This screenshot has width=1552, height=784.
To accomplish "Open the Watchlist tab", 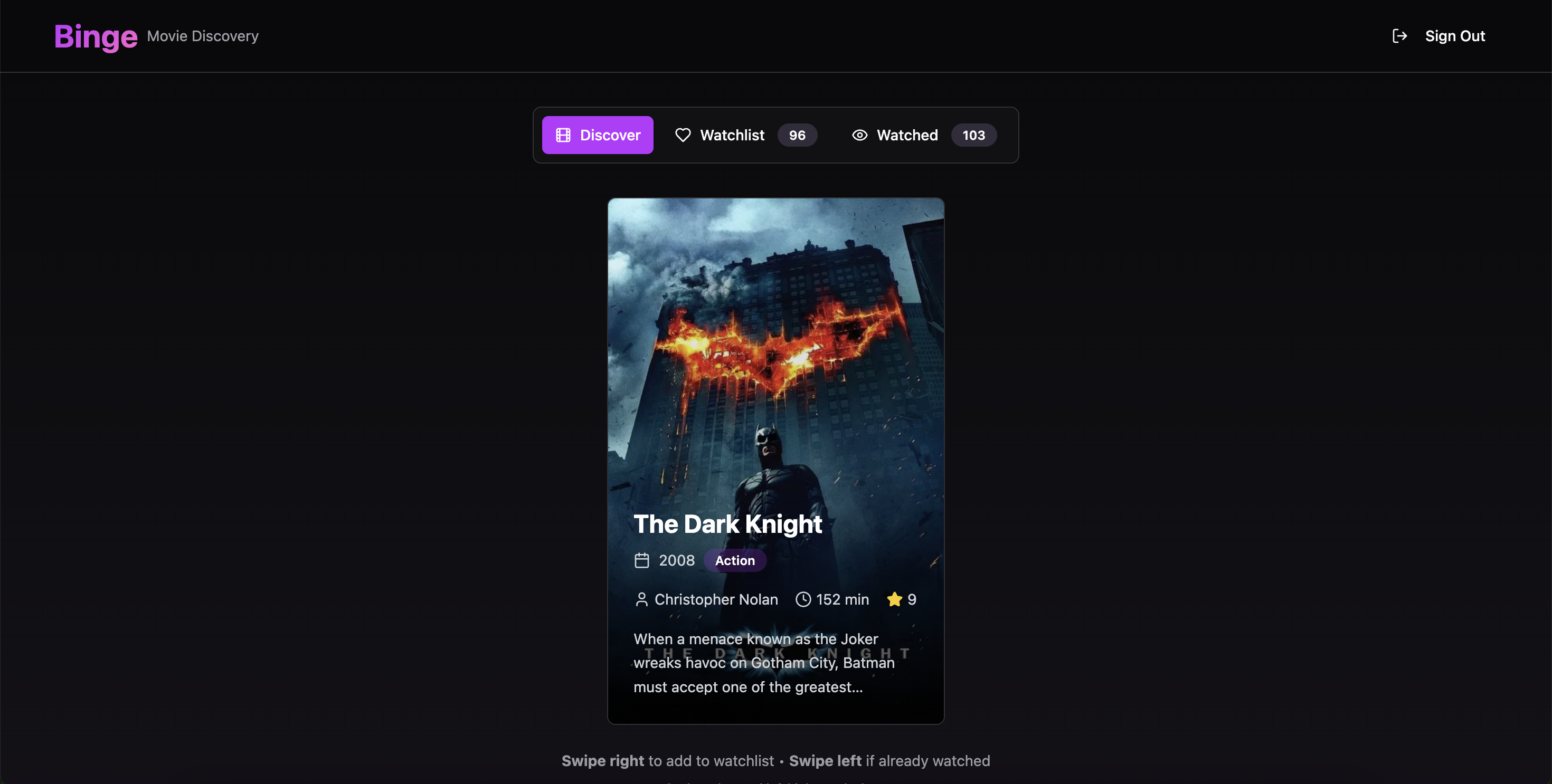I will coord(745,135).
